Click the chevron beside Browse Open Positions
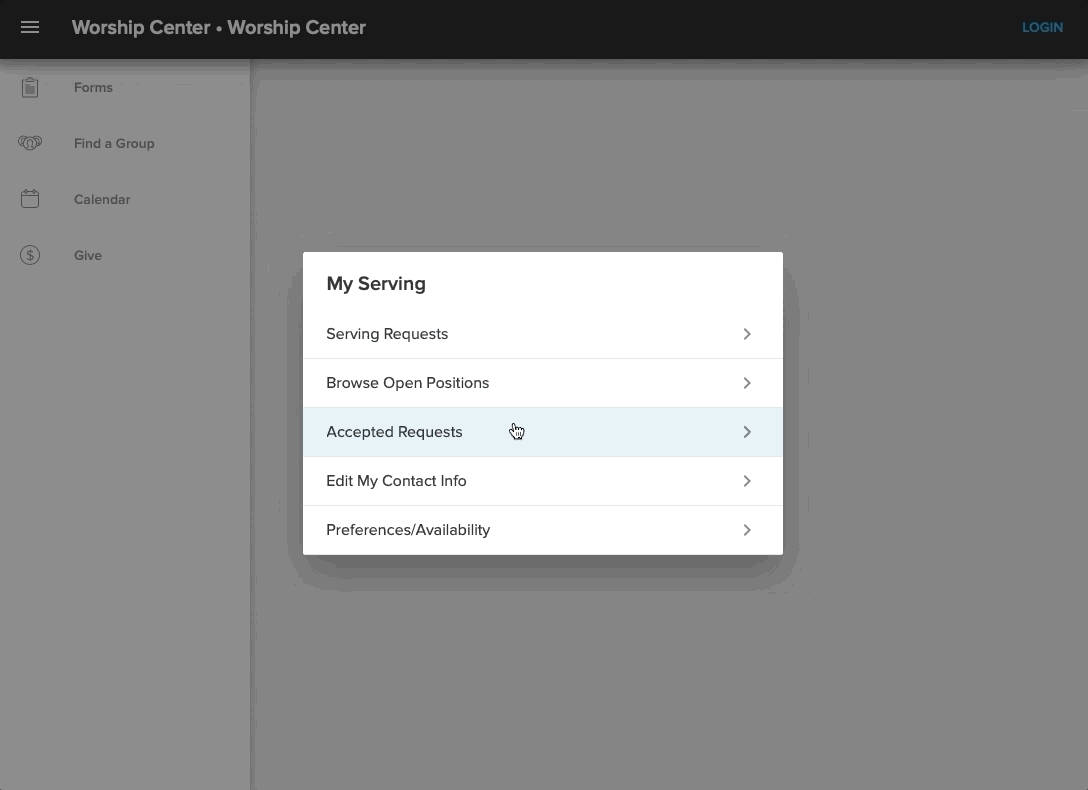Image resolution: width=1088 pixels, height=790 pixels. click(x=747, y=383)
